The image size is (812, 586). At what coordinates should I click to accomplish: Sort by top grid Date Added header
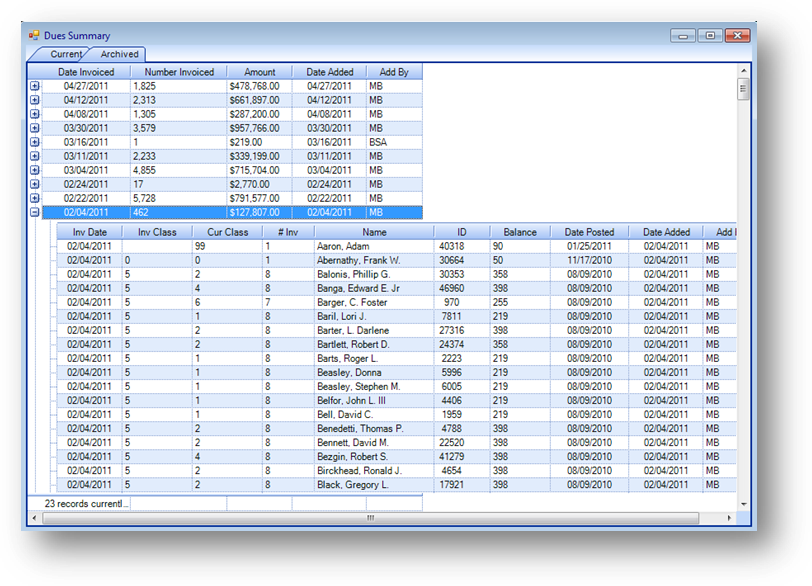click(x=329, y=72)
